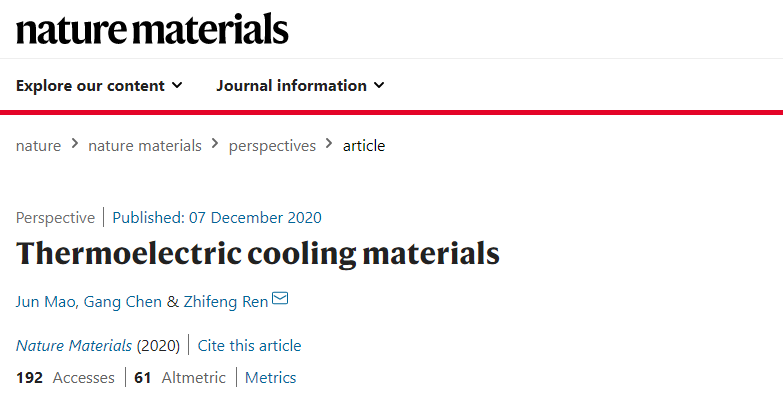Open the Metrics link
The image size is (783, 417).
[x=270, y=378]
